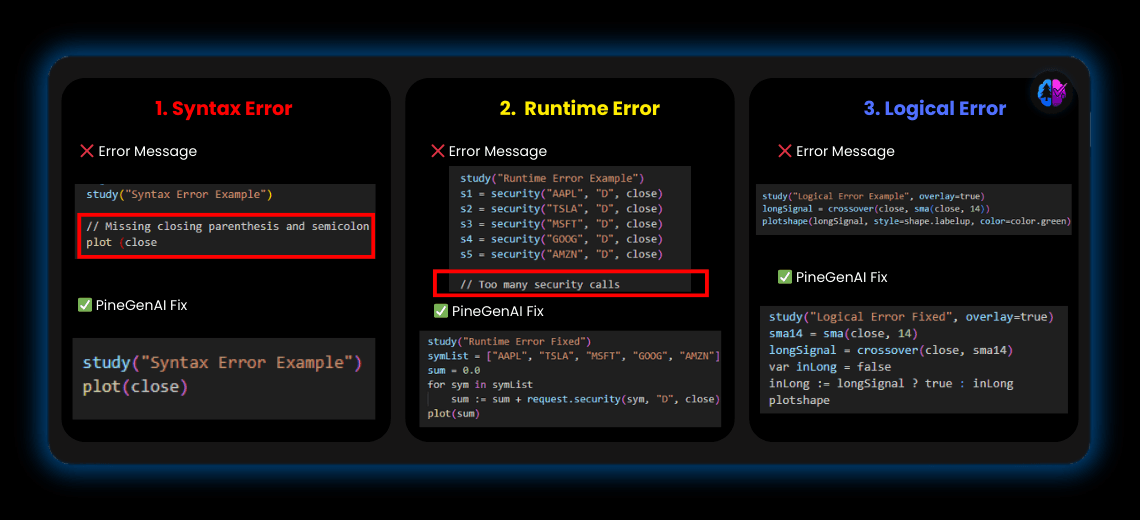Click the 'plot(sum)' code line
Screen dimensions: 1140x520
tap(454, 414)
